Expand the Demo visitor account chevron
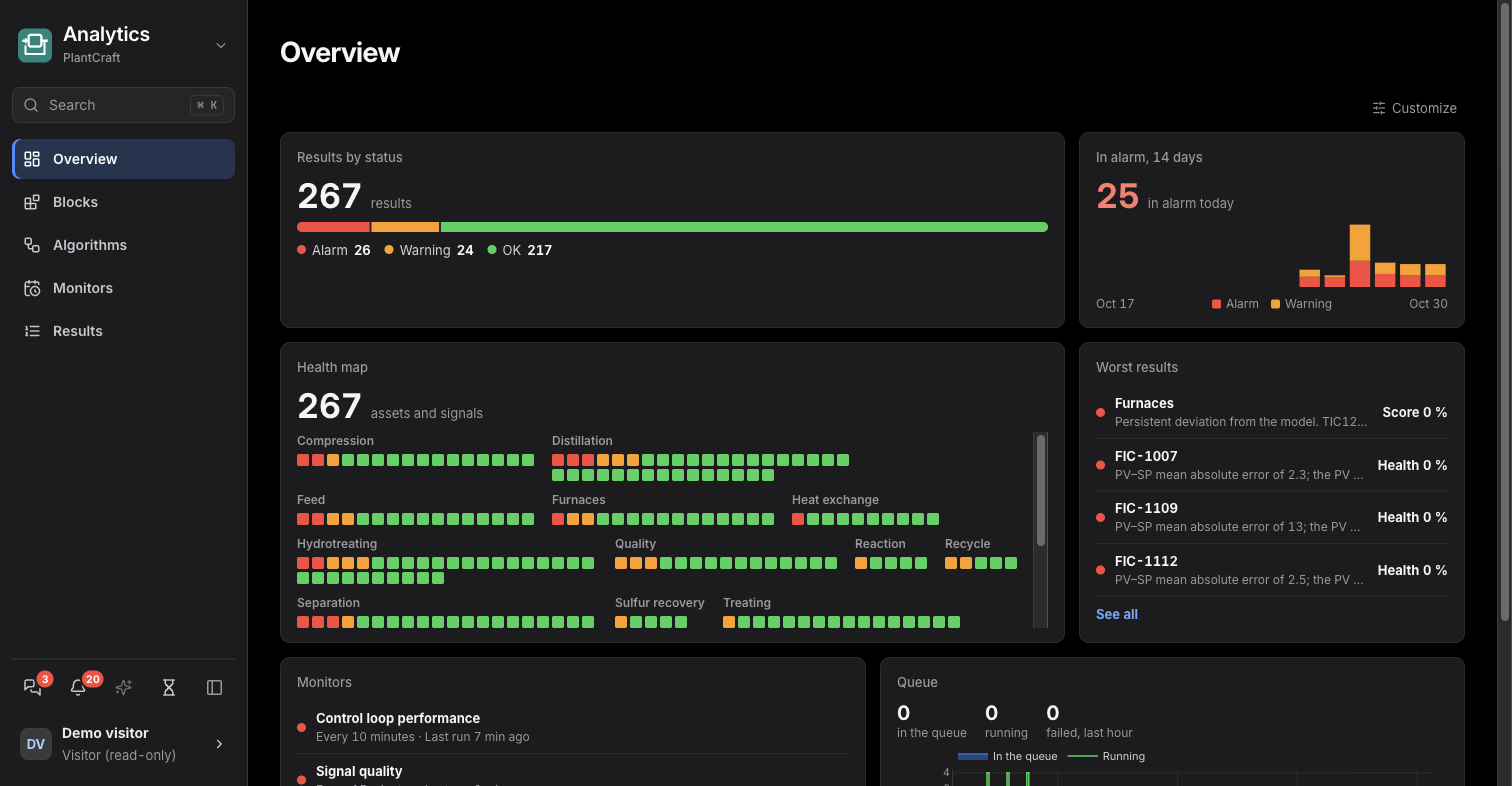Viewport: 1512px width, 786px height. 220,744
